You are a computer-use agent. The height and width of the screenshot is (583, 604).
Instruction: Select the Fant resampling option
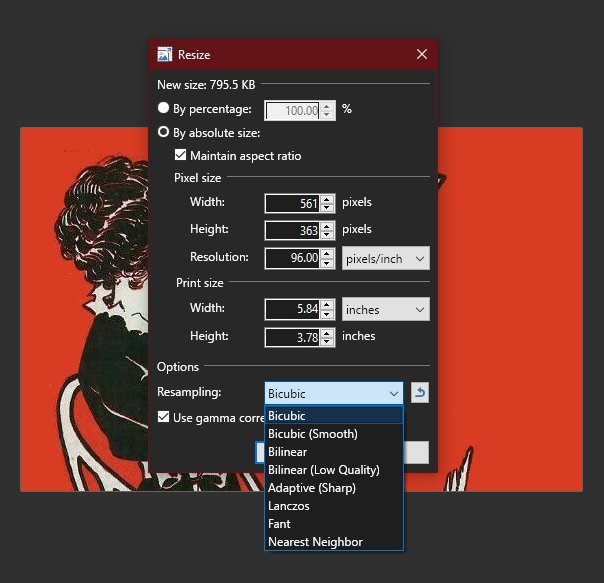pyautogui.click(x=280, y=524)
